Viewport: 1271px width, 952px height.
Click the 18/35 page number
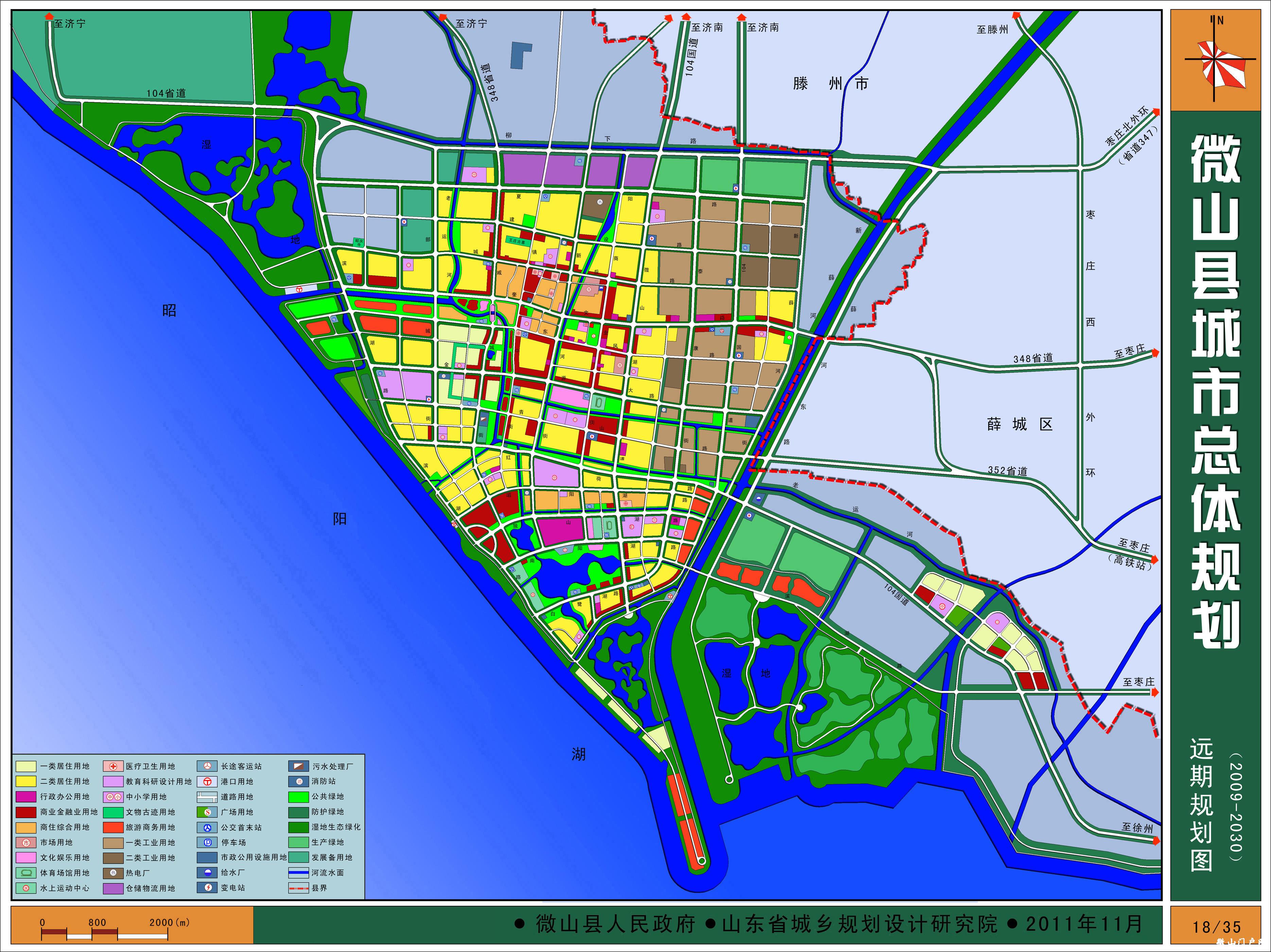(1216, 927)
